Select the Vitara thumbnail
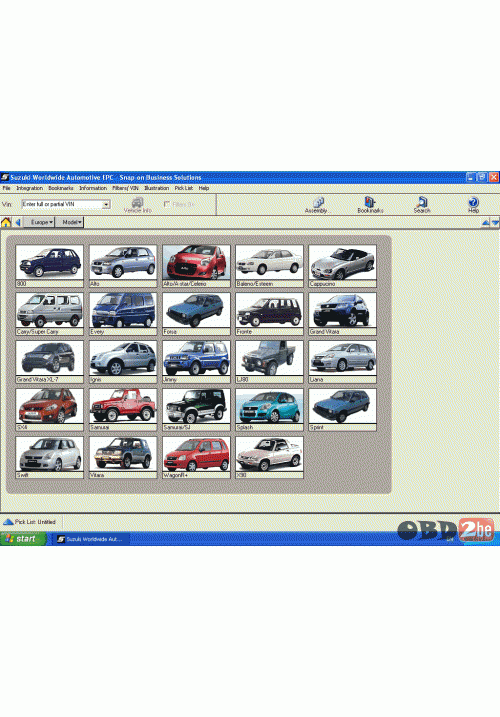The height and width of the screenshot is (717, 500). point(123,457)
